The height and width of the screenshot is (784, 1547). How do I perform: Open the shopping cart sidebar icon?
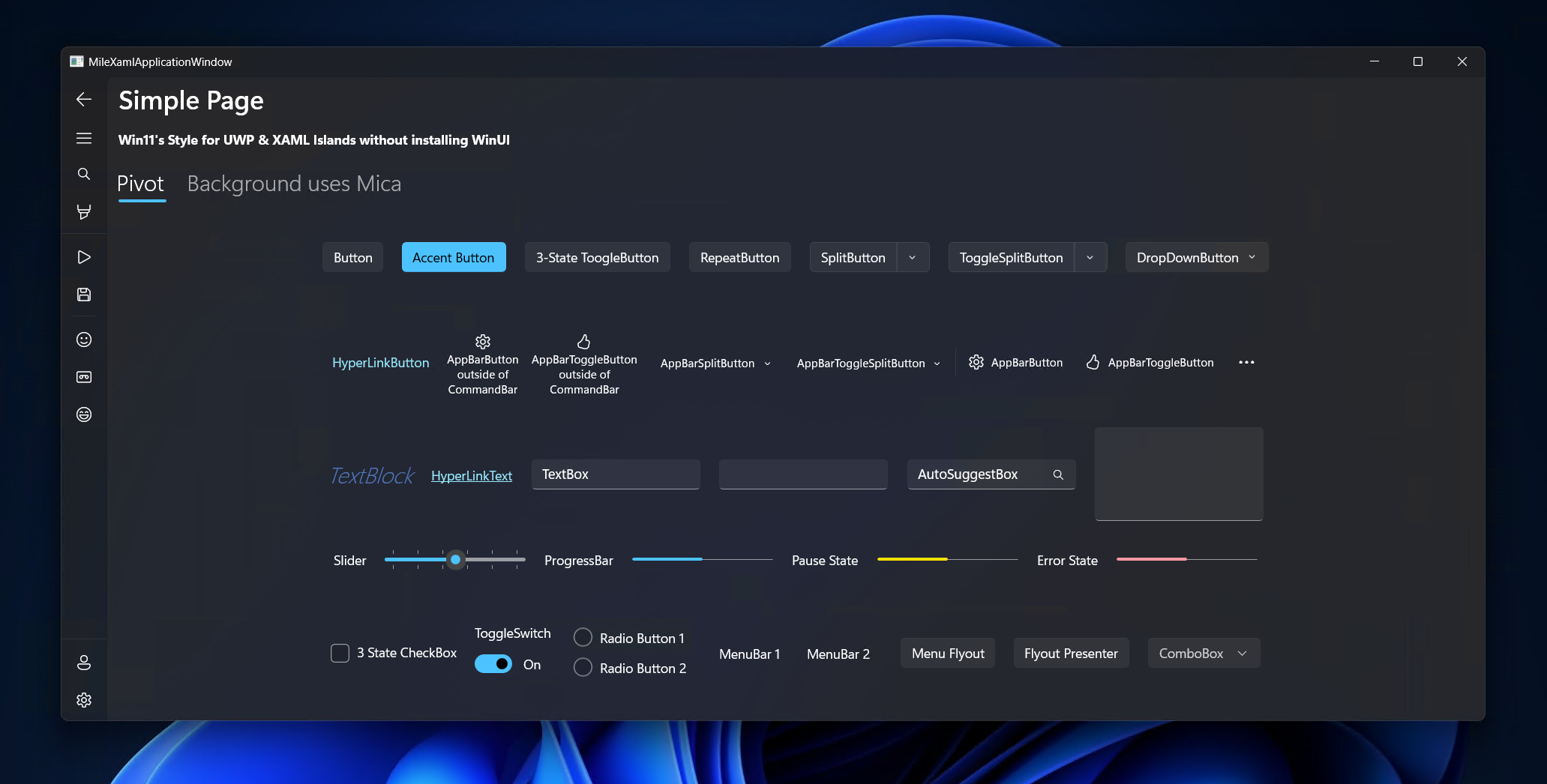(x=84, y=212)
